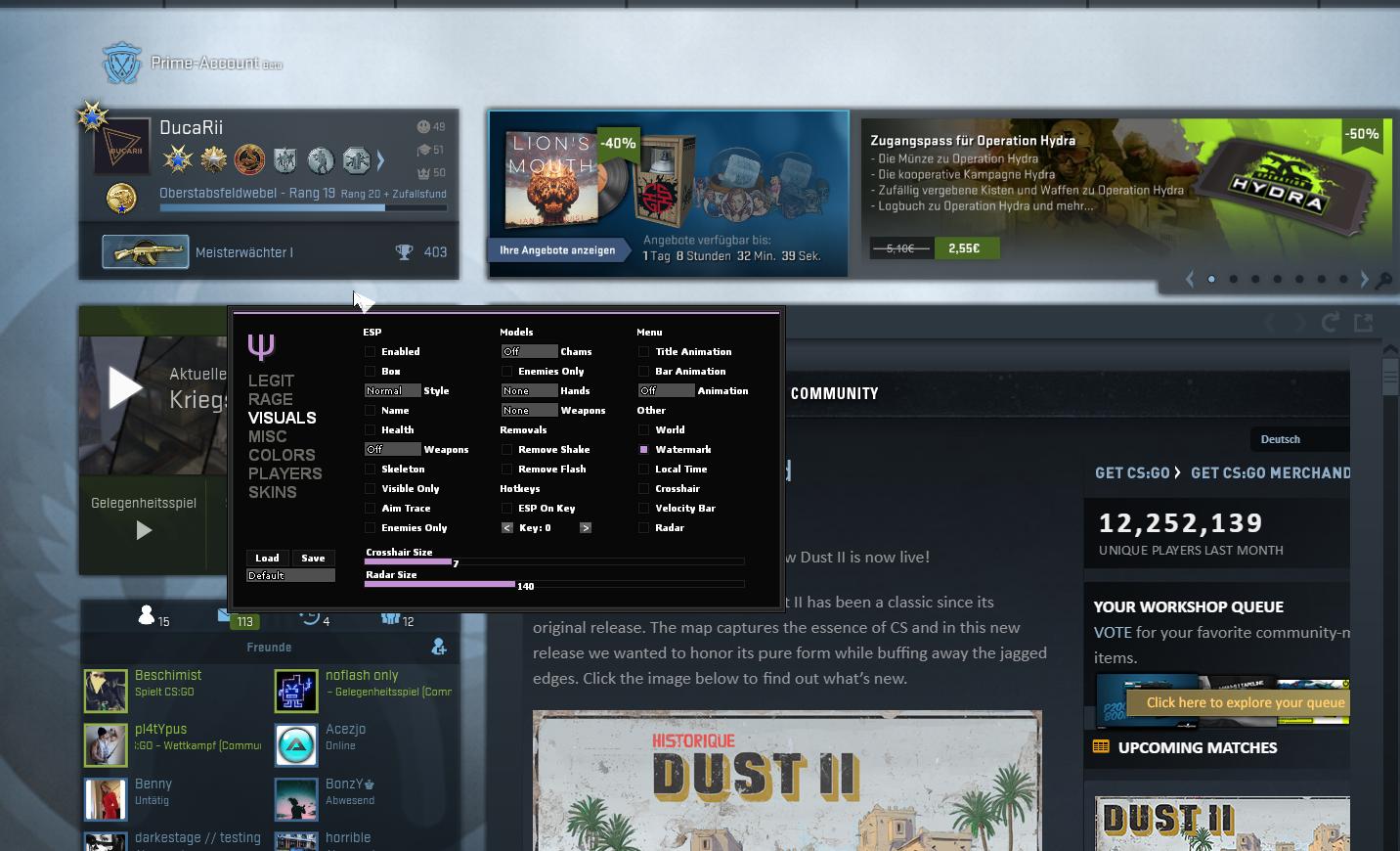Click the Prime-Account shield icon
This screenshot has width=1400, height=851.
(x=122, y=64)
